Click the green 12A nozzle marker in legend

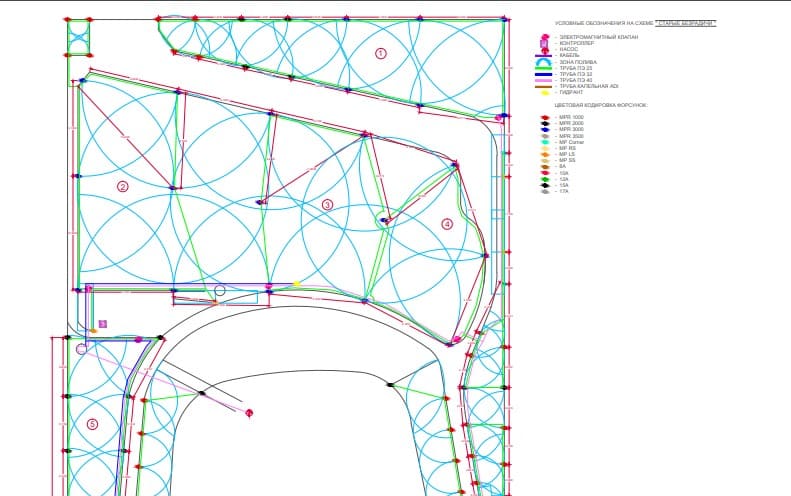point(545,180)
